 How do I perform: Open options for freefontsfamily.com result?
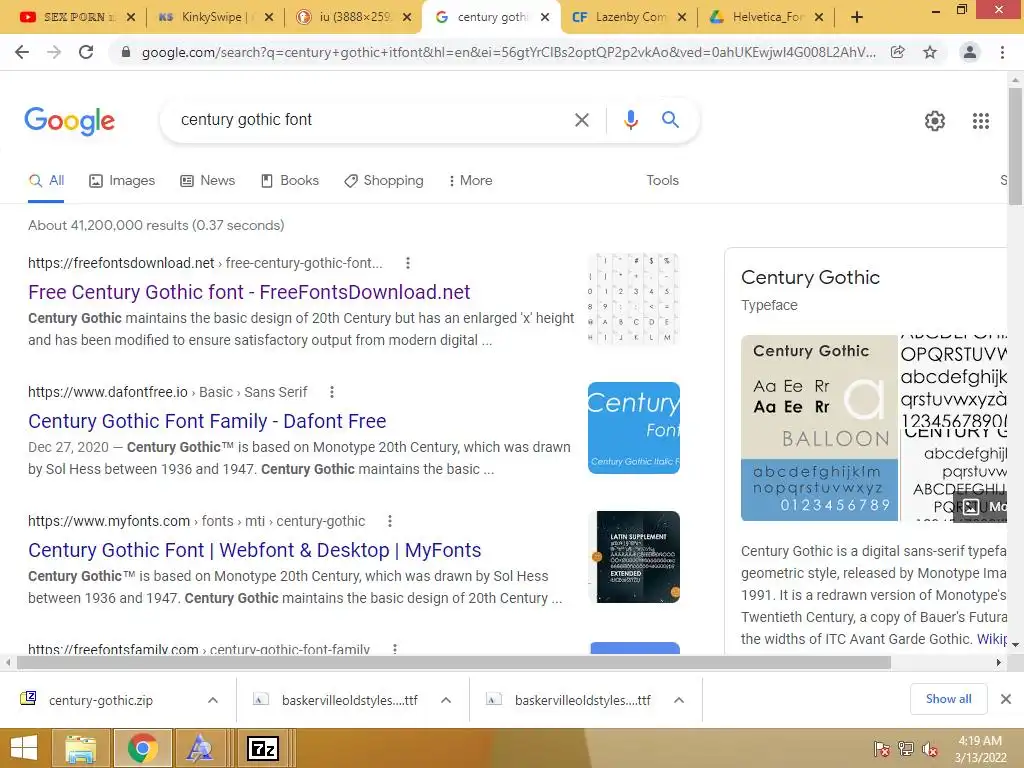(x=394, y=649)
